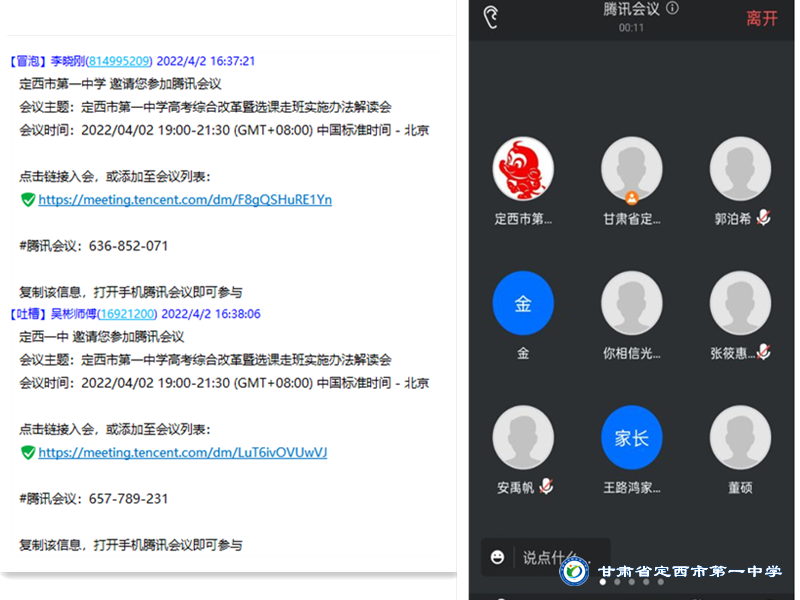
Task: Click sender name 李晓刚
Action: pos(67,61)
